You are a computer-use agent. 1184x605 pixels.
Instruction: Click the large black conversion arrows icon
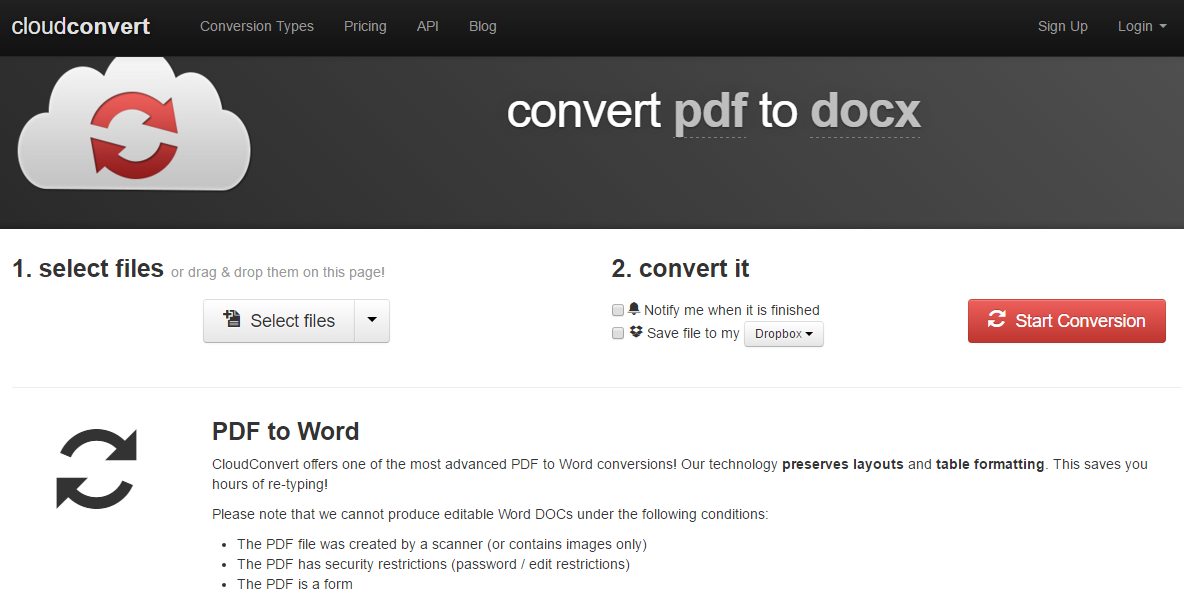tap(97, 469)
